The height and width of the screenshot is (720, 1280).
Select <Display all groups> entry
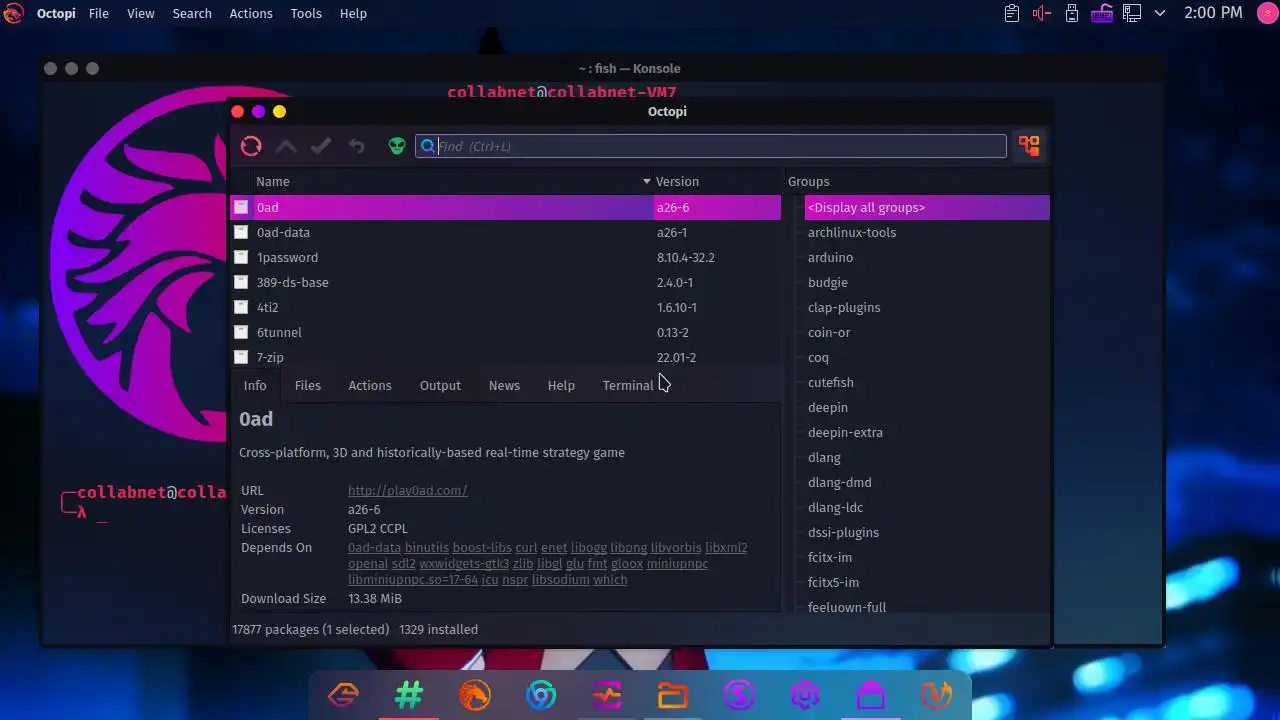[927, 207]
